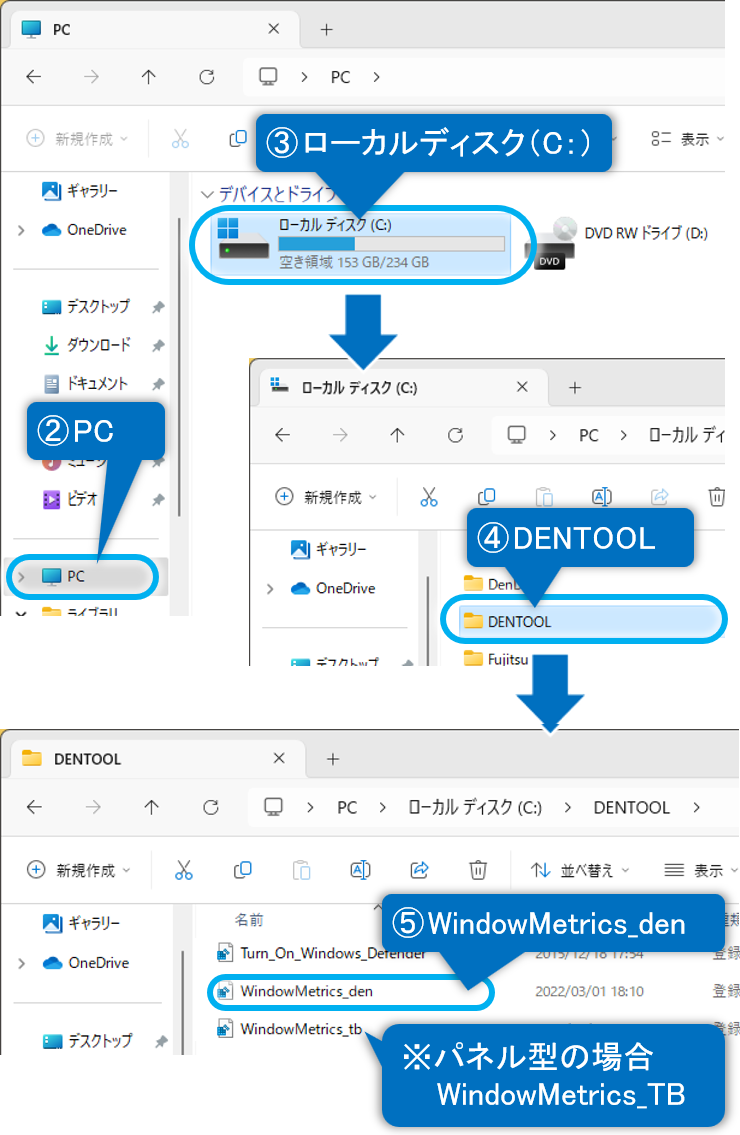Click the back arrow in the DENTOOL window
Screen dimensions: 740x1135
coord(34,807)
